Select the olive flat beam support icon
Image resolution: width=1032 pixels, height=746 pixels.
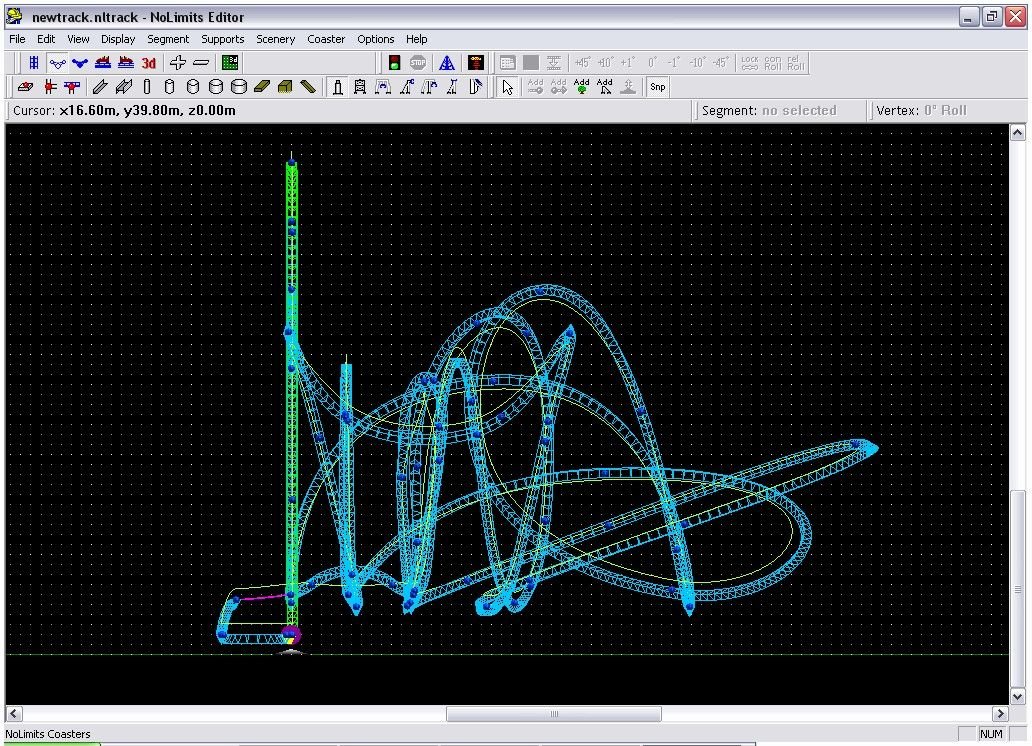pos(262,87)
